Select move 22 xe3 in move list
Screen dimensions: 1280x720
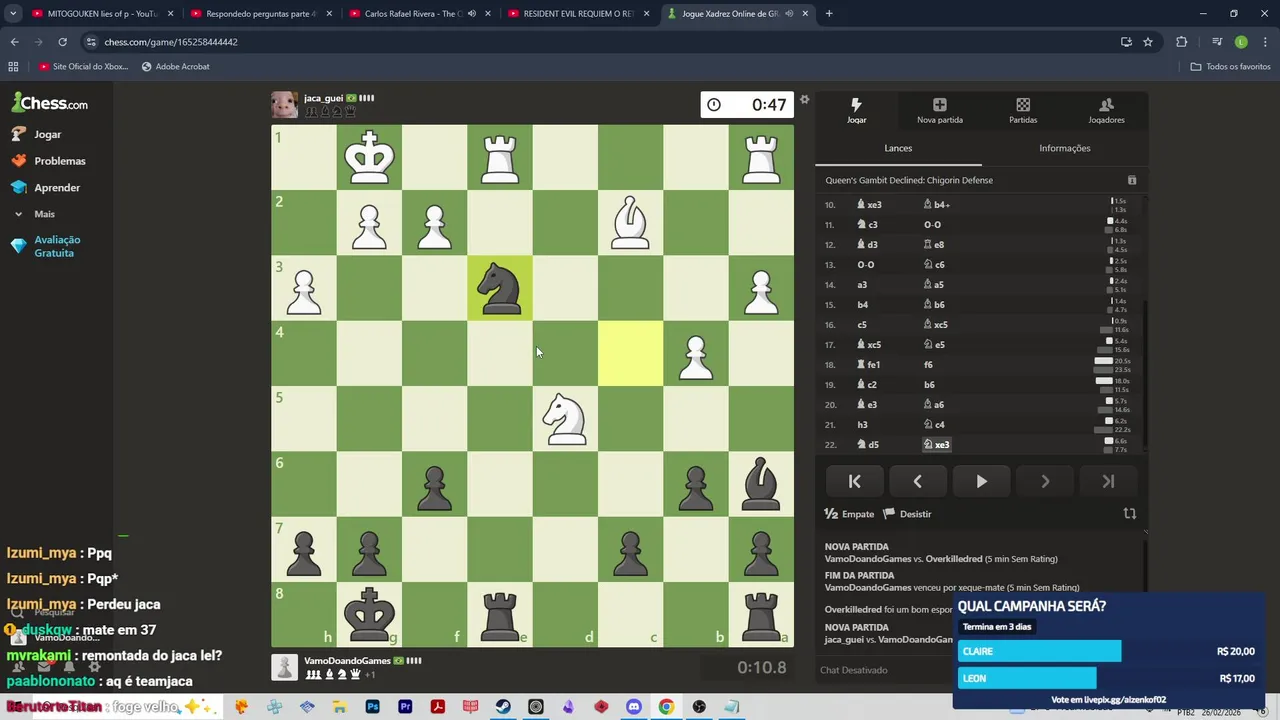point(937,445)
